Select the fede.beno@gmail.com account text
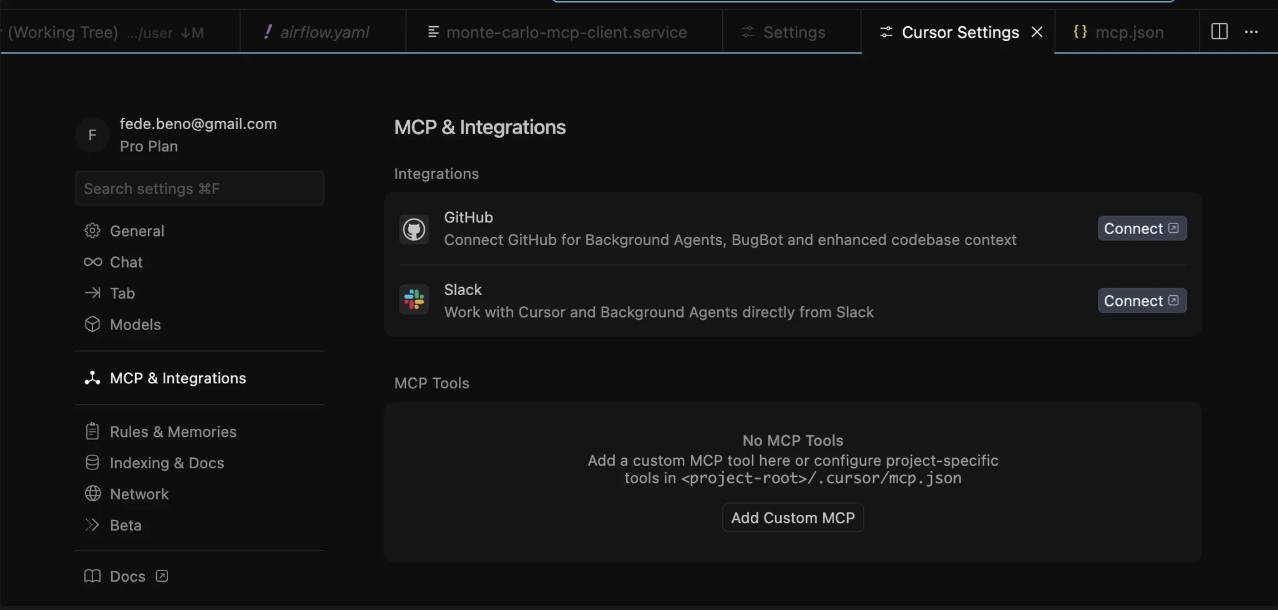Image resolution: width=1278 pixels, height=610 pixels. tap(198, 124)
